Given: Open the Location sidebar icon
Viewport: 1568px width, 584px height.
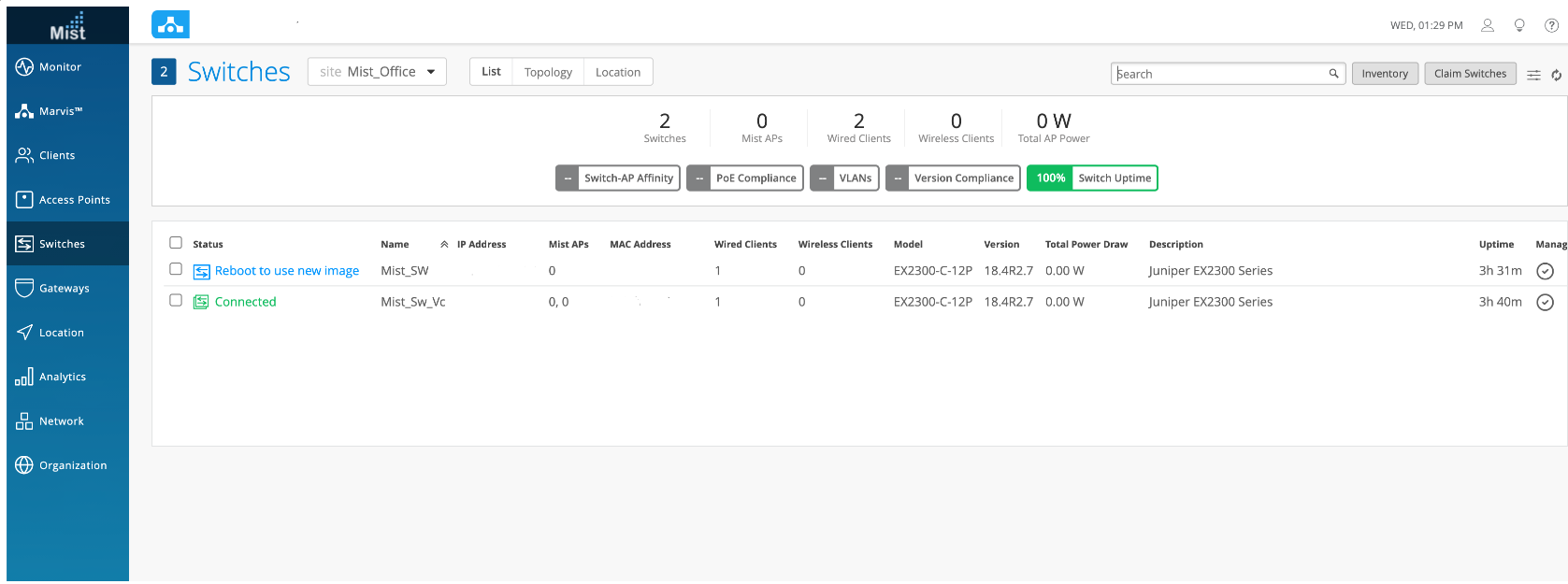Looking at the screenshot, I should coord(24,332).
